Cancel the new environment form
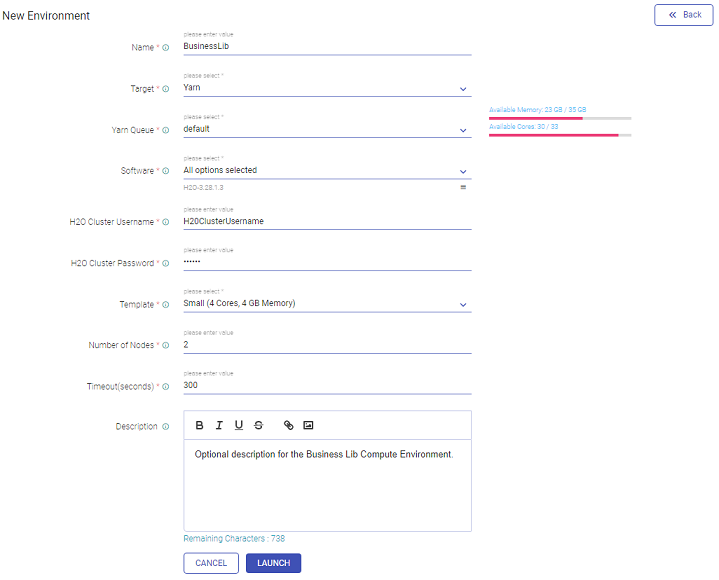719x580 pixels. (211, 563)
